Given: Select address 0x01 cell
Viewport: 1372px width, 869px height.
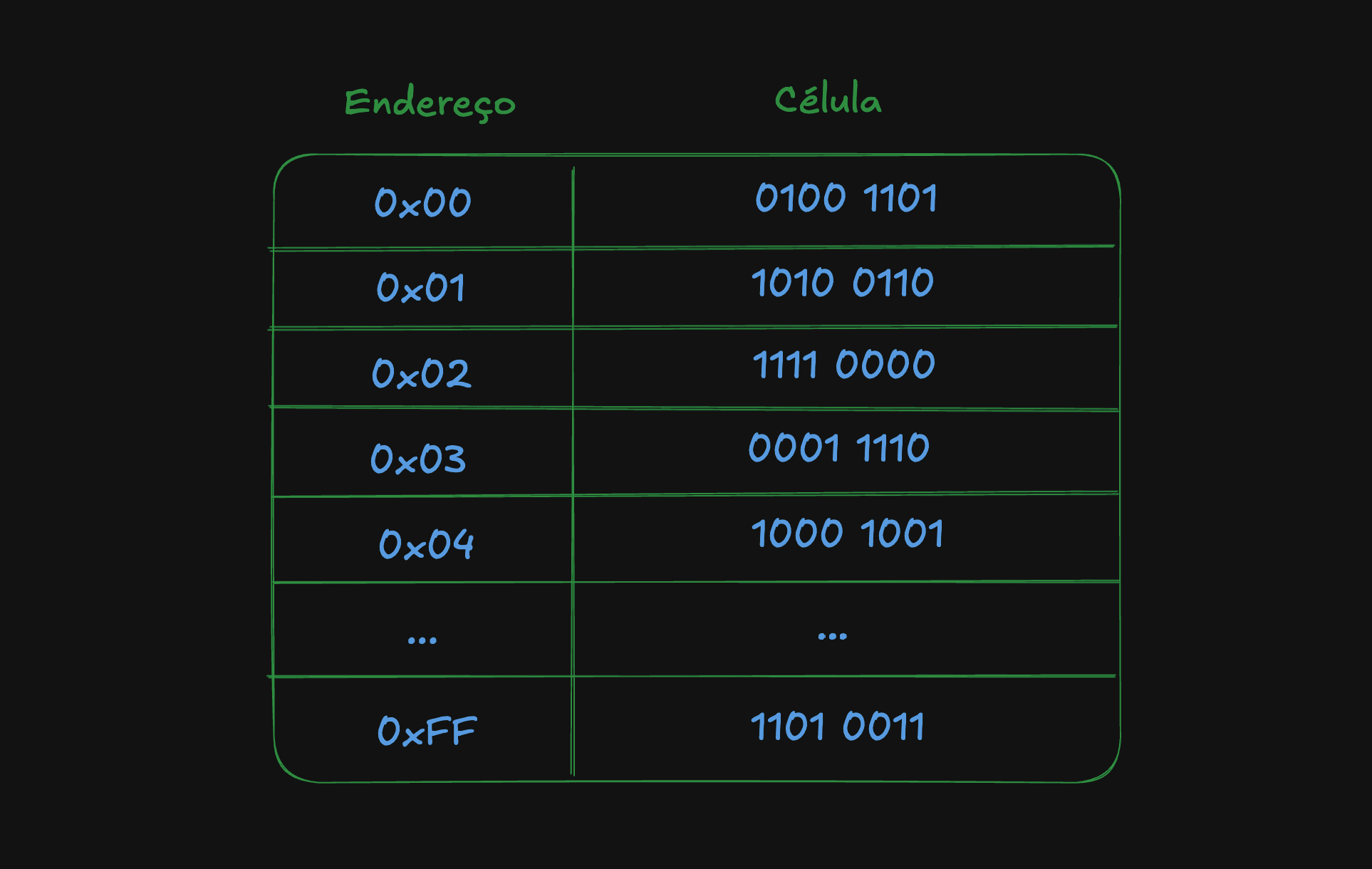Looking at the screenshot, I should tap(421, 288).
